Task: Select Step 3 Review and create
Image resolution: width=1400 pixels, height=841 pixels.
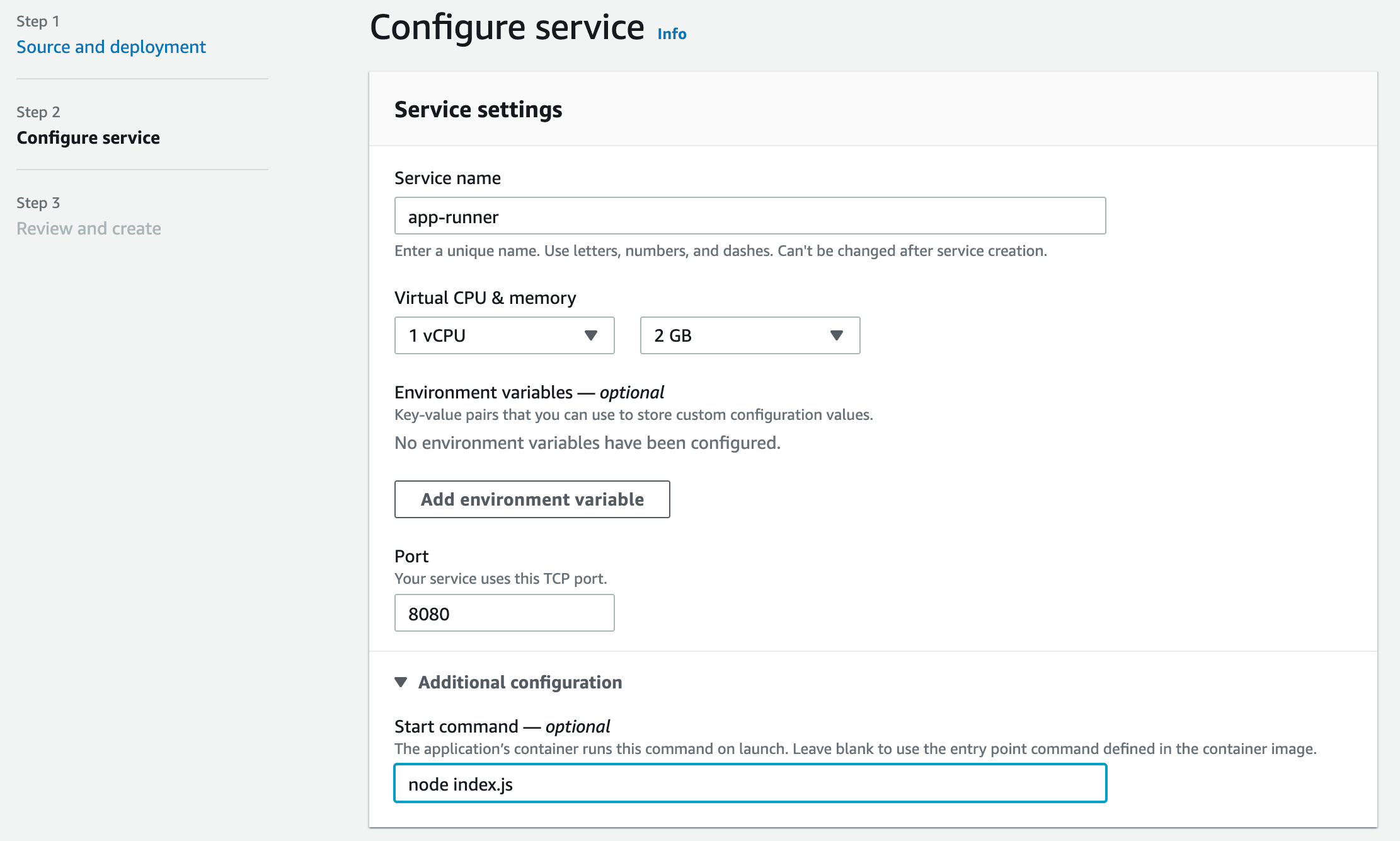Action: click(x=89, y=228)
